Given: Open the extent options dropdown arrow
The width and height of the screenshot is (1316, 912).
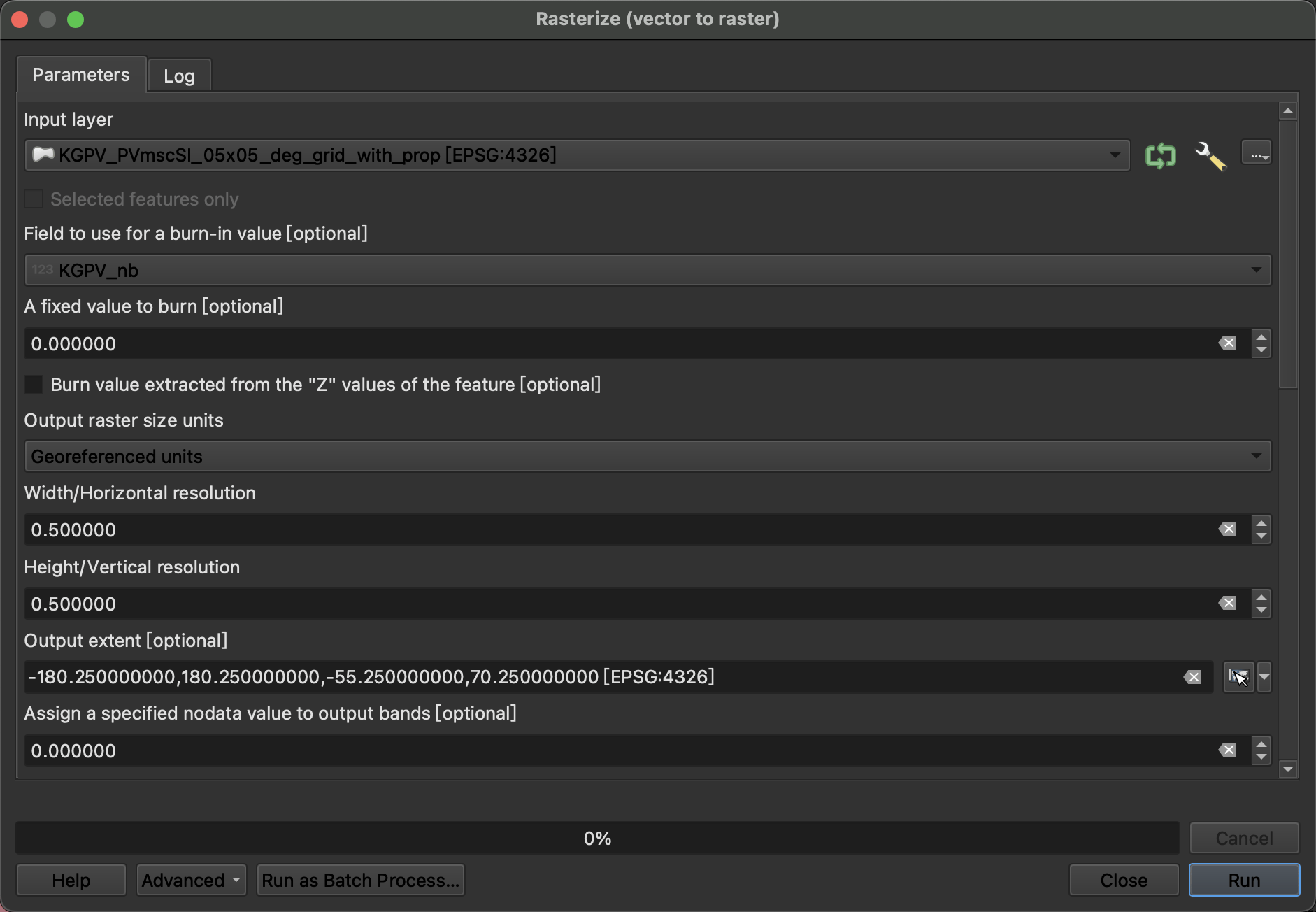Looking at the screenshot, I should 1264,677.
